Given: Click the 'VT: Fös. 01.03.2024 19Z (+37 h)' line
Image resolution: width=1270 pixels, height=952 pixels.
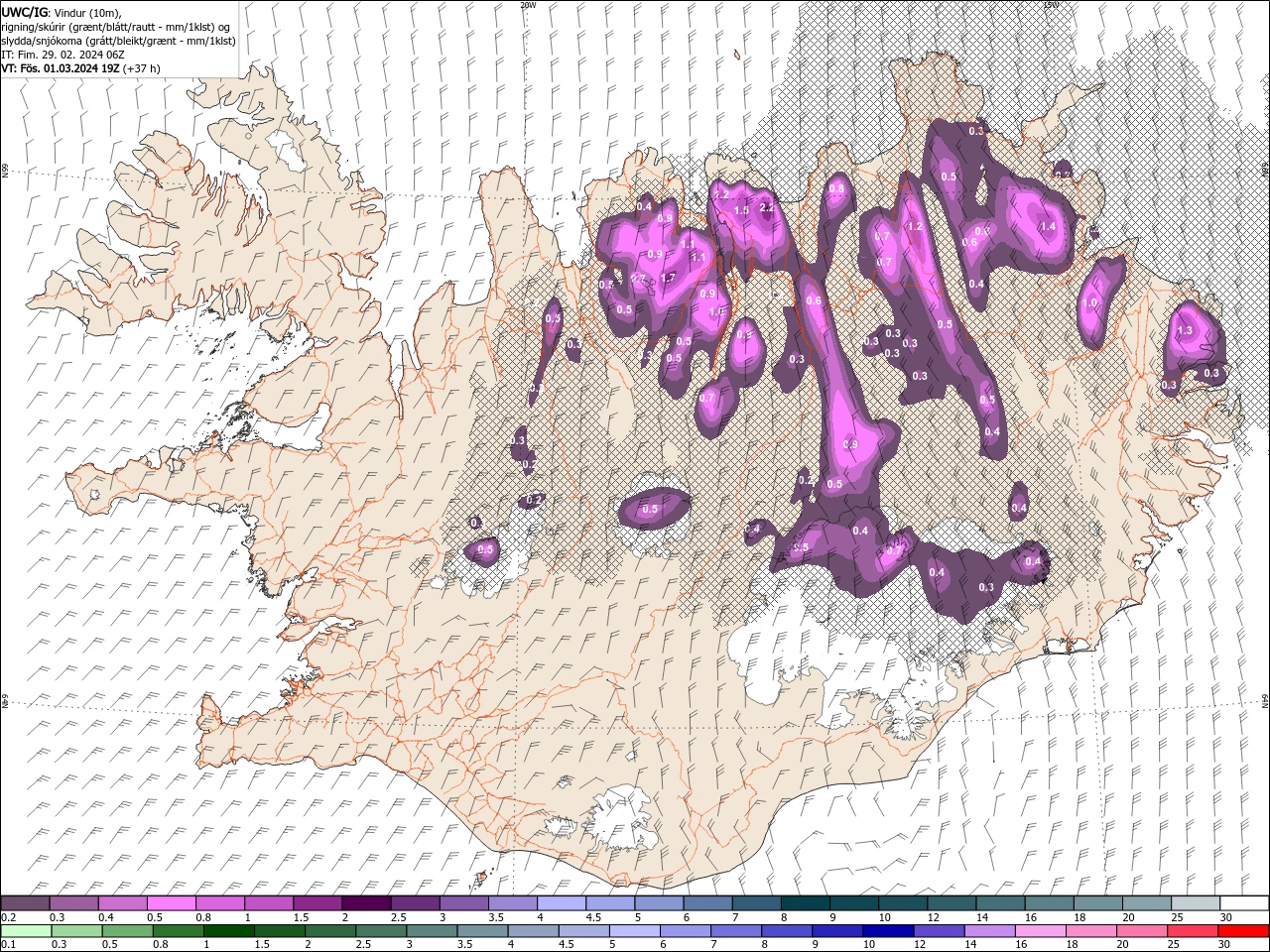Looking at the screenshot, I should [x=80, y=68].
